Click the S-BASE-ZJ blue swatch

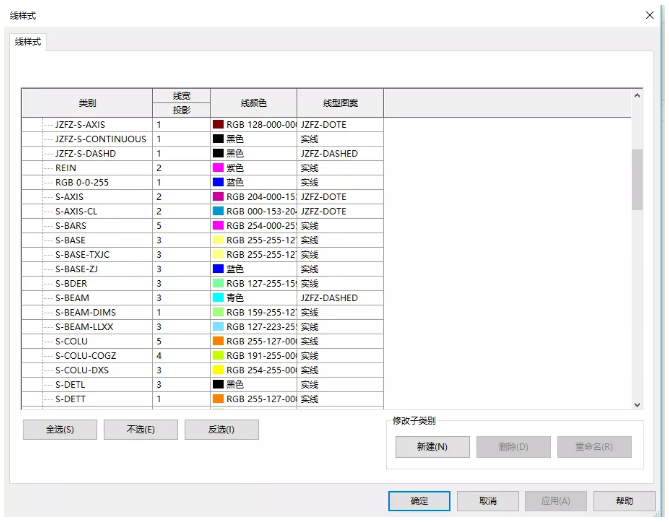click(x=218, y=269)
